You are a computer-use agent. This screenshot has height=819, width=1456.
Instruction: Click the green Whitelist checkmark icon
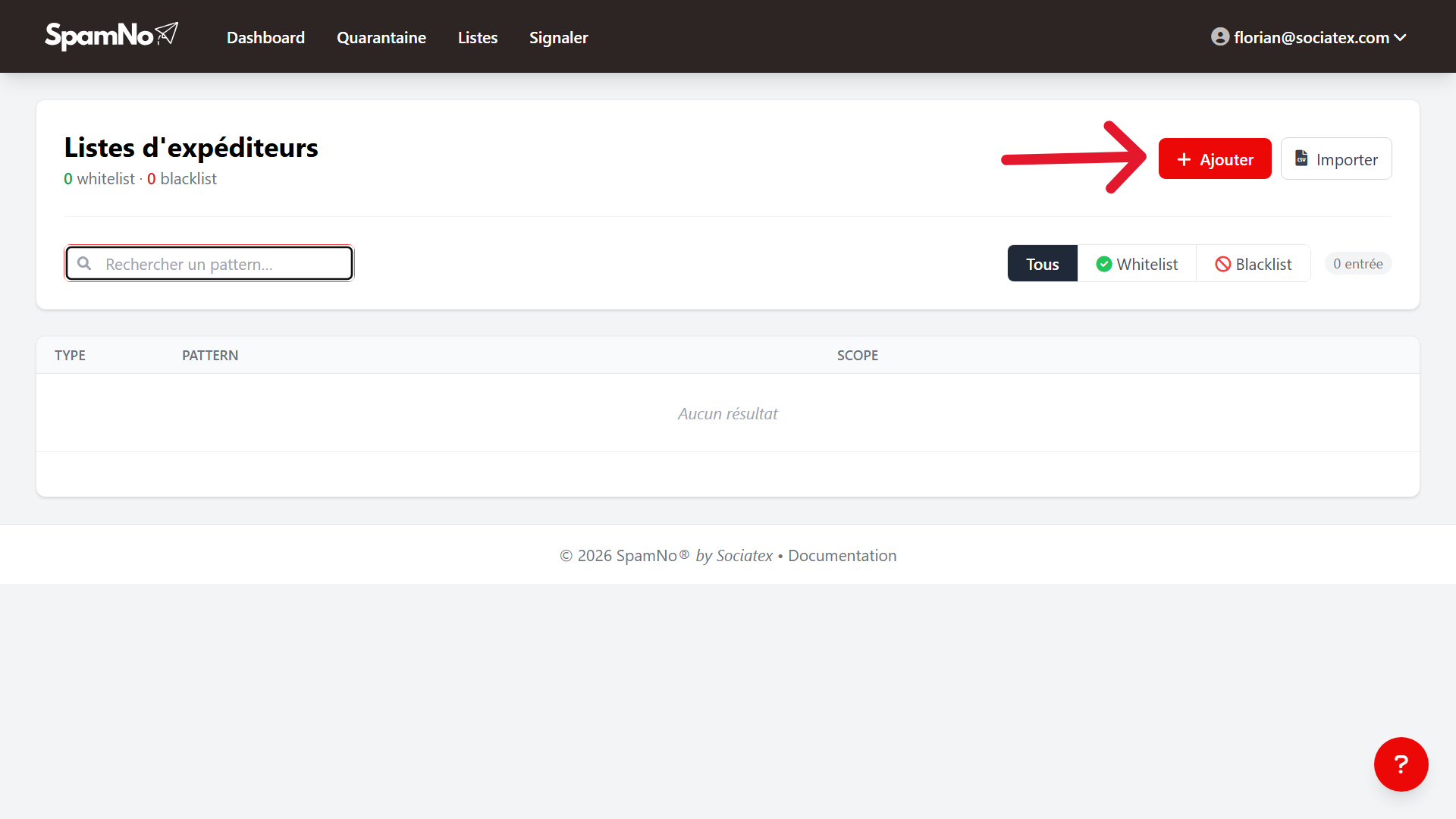click(1104, 264)
